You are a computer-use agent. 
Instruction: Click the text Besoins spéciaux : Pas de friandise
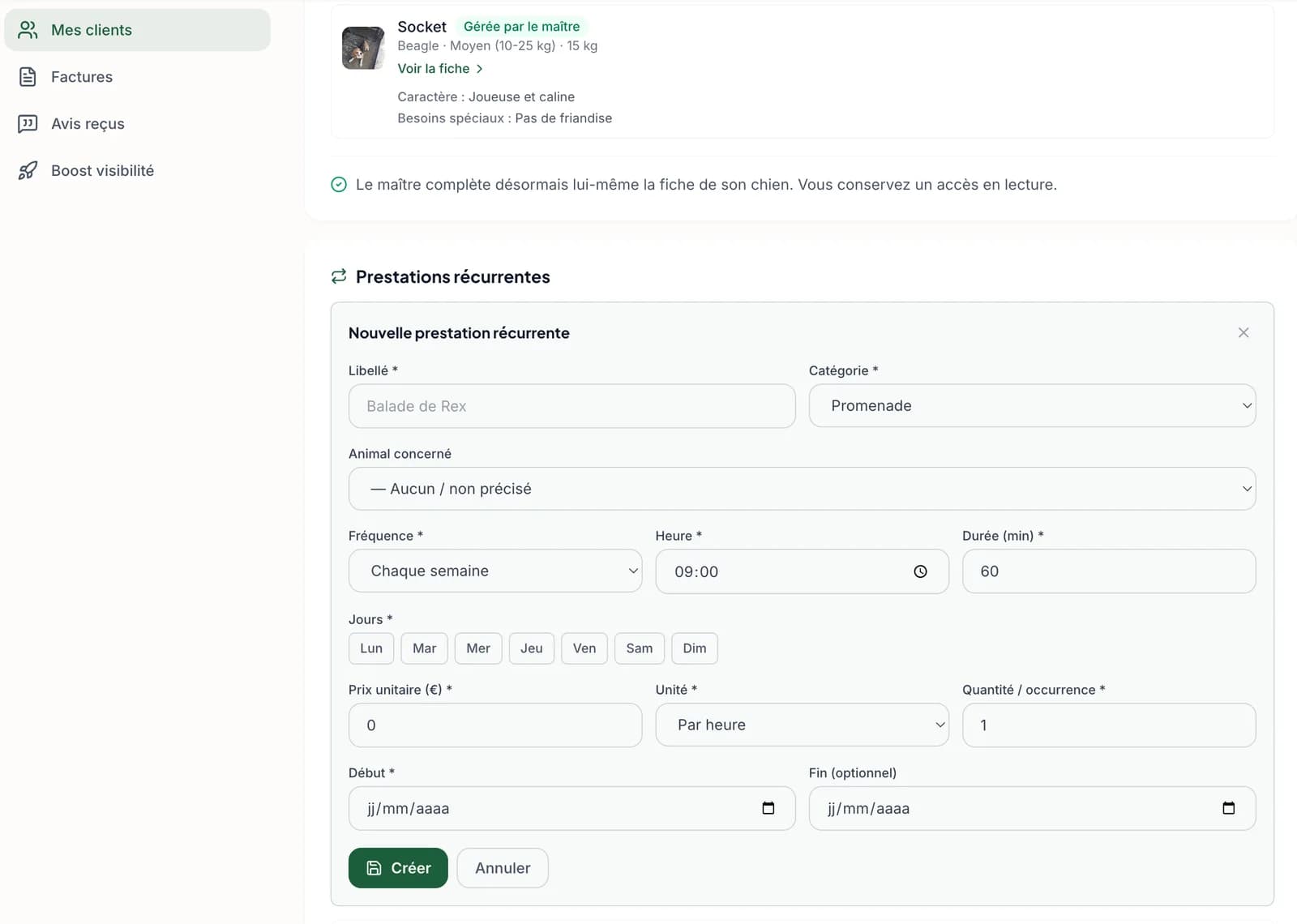pyautogui.click(x=504, y=118)
